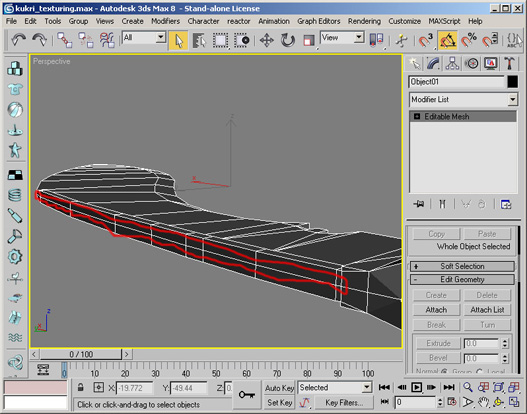Select the Rotate tool
Viewport: 527px width, 414px height.
288,40
